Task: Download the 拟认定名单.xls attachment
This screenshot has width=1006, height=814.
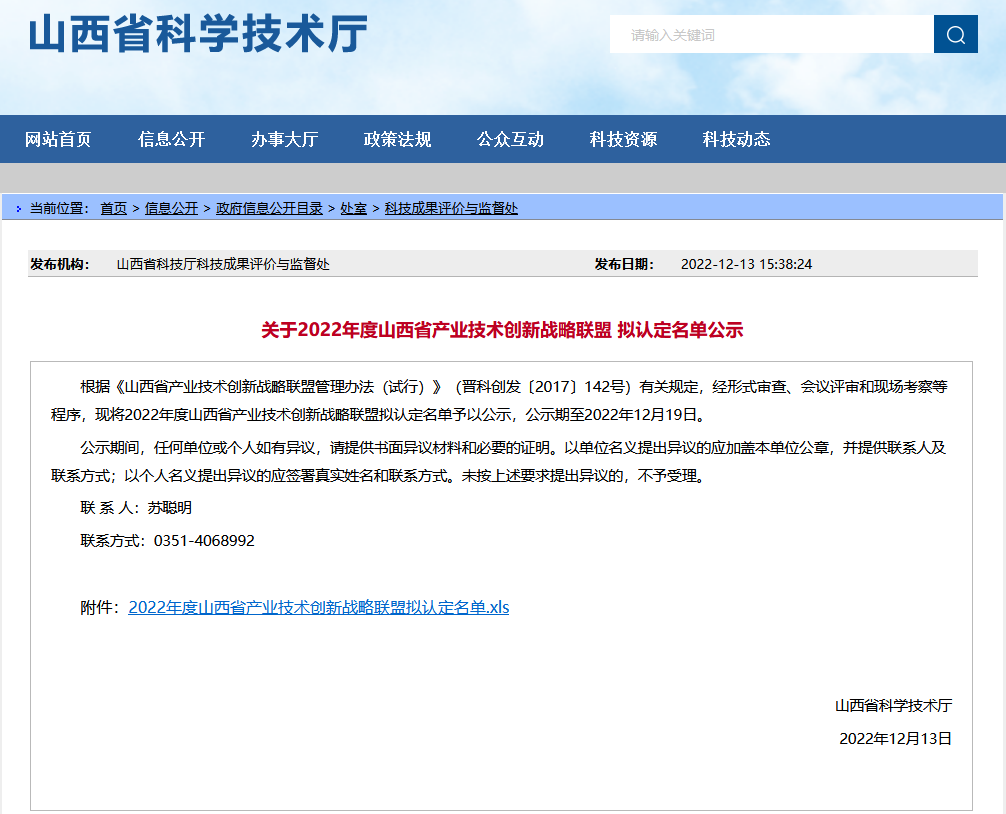Action: coord(318,607)
